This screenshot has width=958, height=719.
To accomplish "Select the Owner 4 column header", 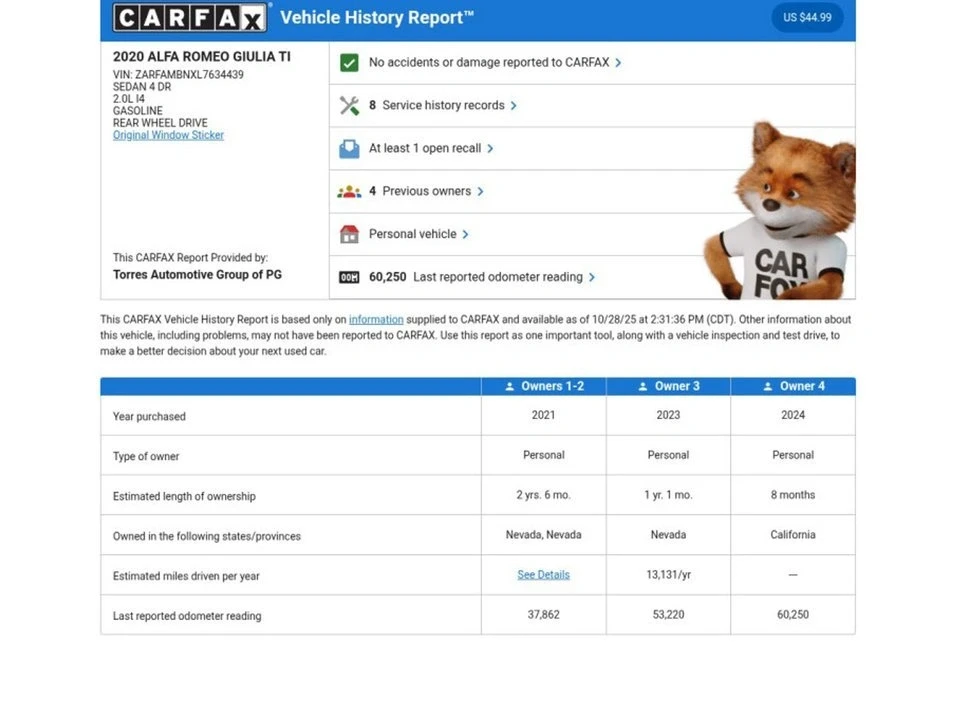I will 793,386.
